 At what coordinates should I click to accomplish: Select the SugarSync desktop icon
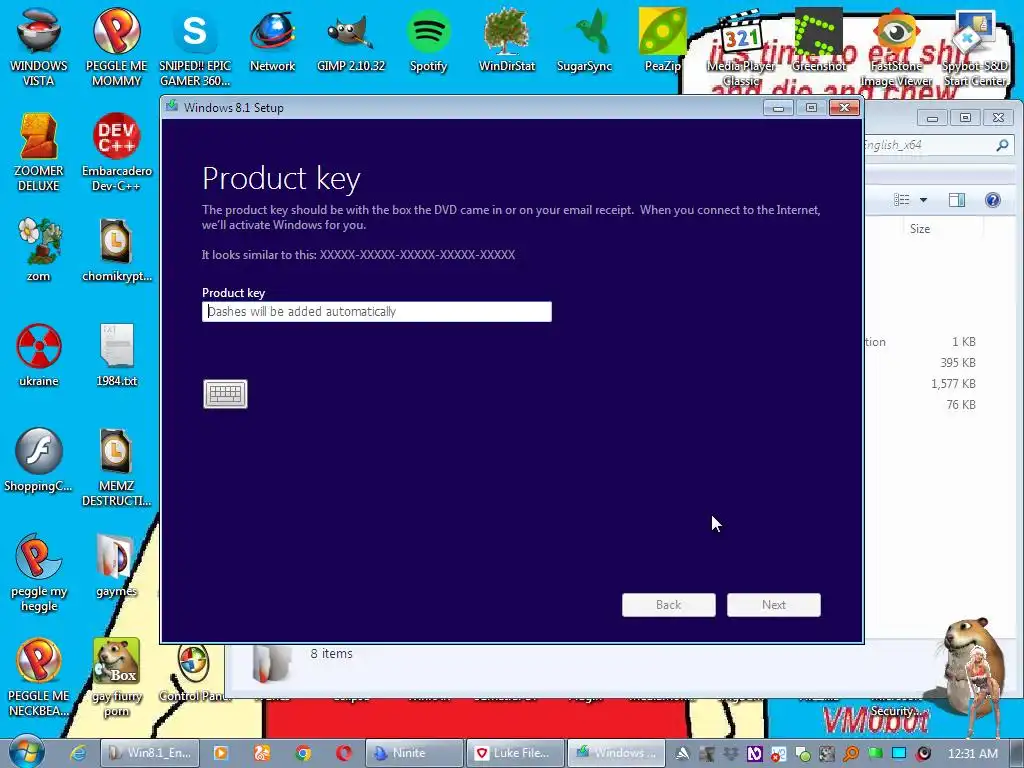coord(584,40)
